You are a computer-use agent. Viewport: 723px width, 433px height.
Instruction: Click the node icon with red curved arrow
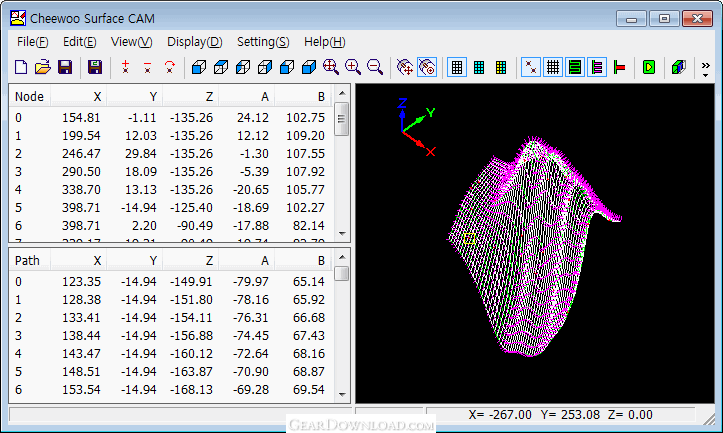(x=170, y=67)
